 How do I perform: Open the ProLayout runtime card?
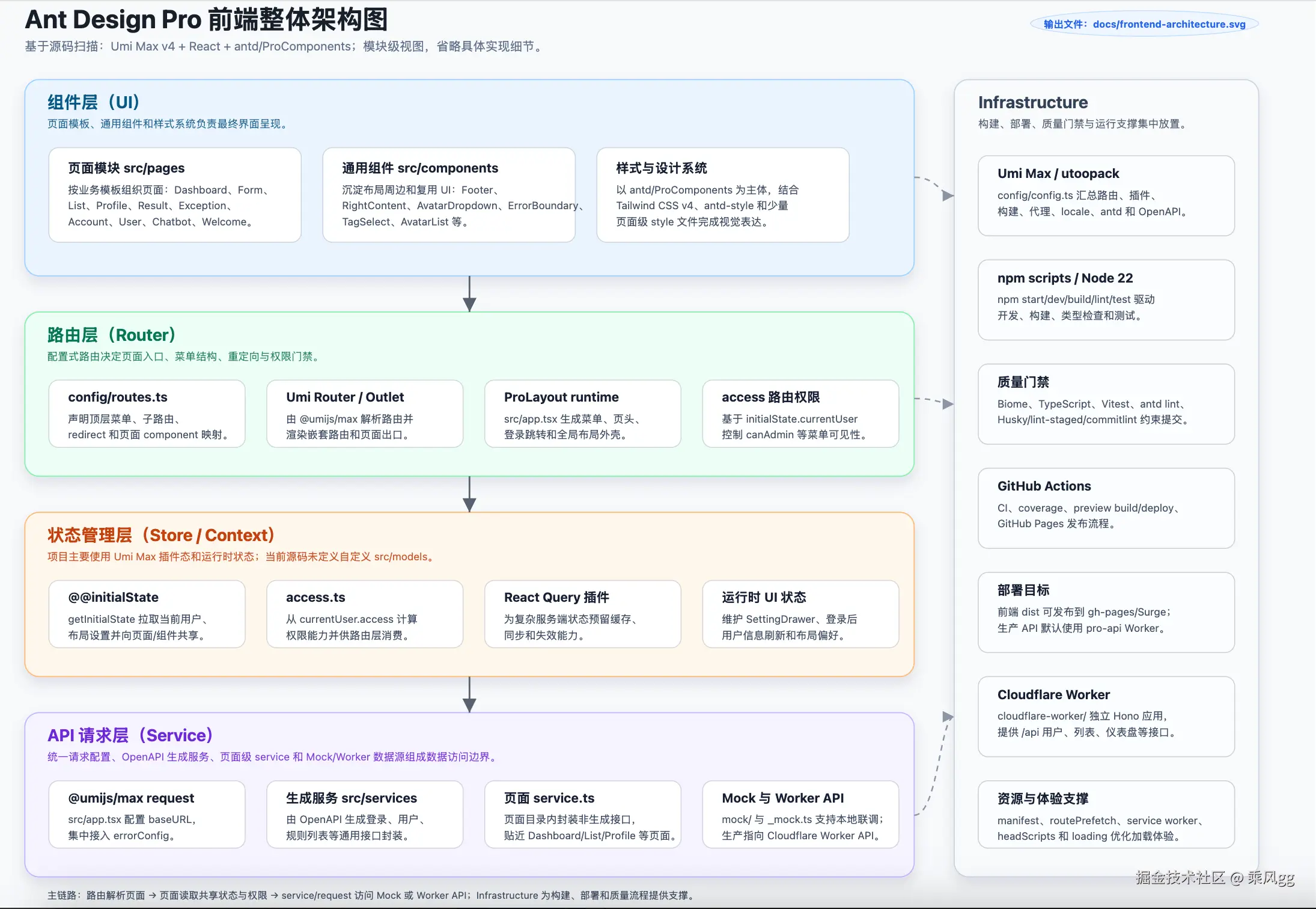[583, 414]
